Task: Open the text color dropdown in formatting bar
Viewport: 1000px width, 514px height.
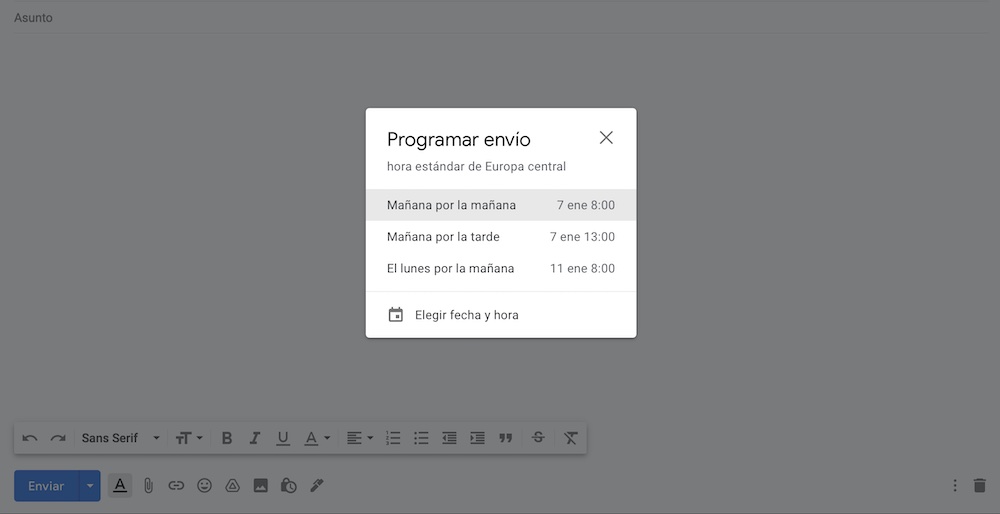Action: click(x=317, y=438)
